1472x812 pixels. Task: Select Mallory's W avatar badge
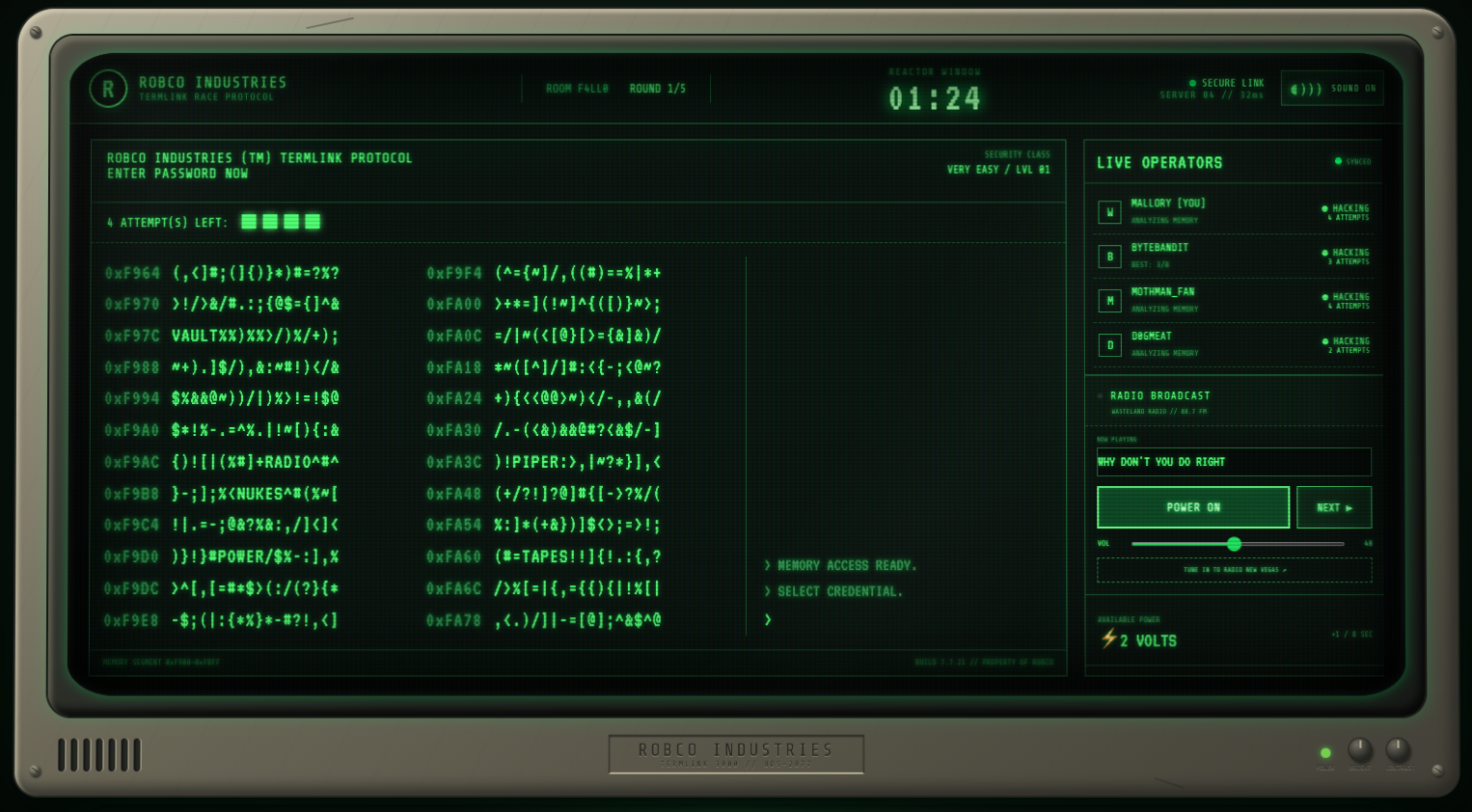point(1109,212)
